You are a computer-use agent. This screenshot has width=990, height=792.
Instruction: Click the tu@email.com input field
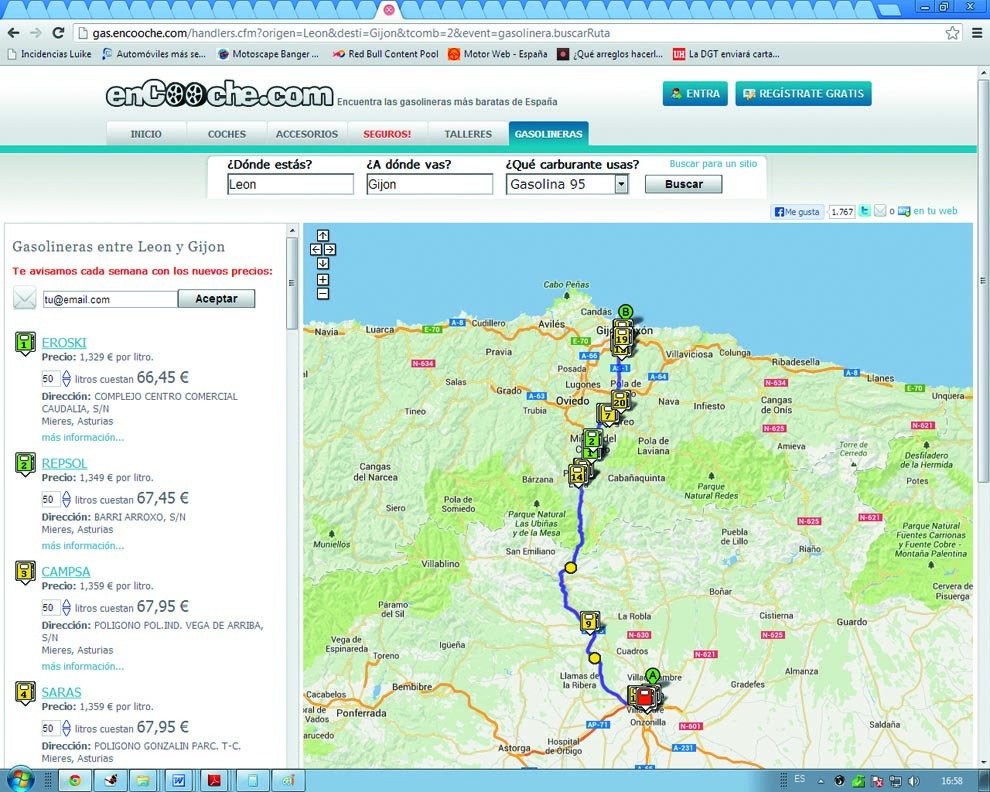(110, 299)
